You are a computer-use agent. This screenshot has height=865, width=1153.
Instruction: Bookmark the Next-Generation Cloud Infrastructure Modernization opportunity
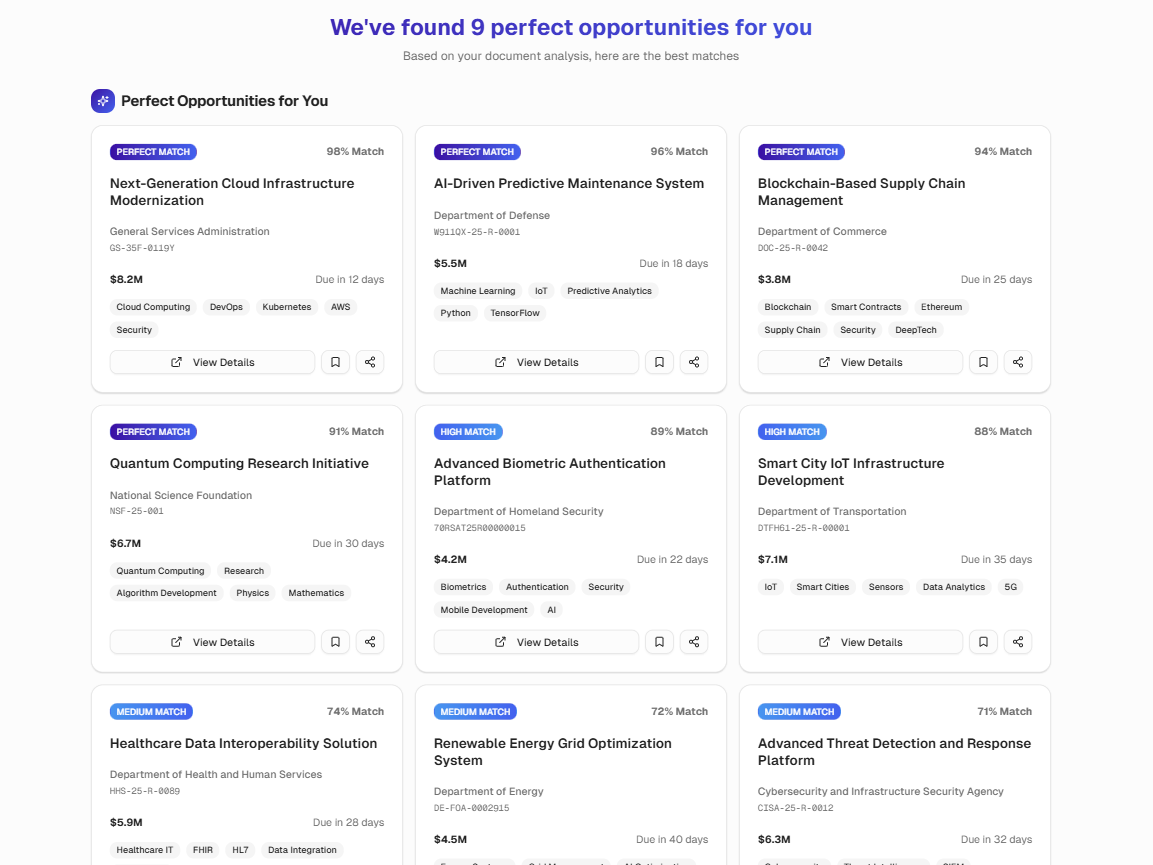(x=335, y=361)
